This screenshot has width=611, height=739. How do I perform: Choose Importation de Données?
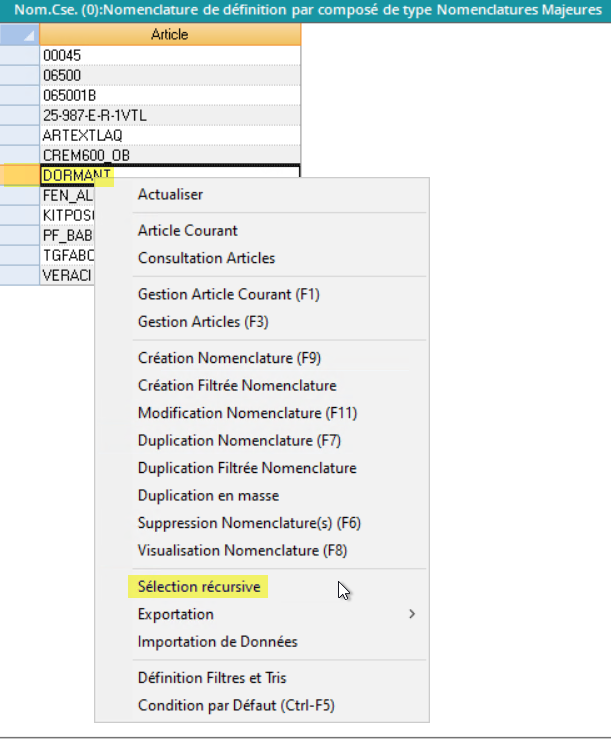tap(217, 641)
